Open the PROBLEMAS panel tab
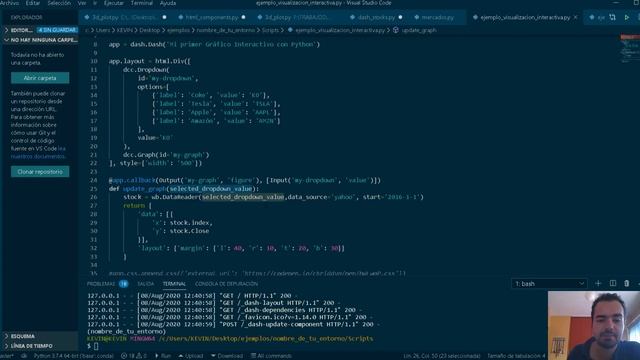 pos(101,284)
